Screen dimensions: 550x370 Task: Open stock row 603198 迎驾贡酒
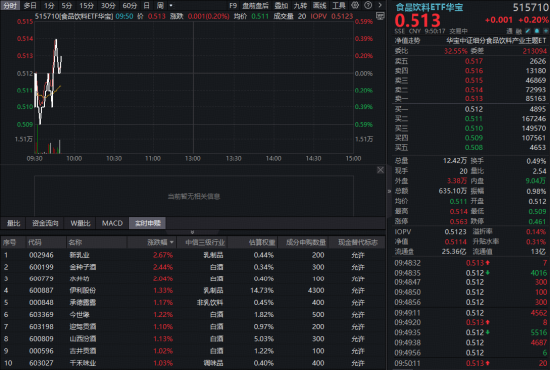(193, 327)
